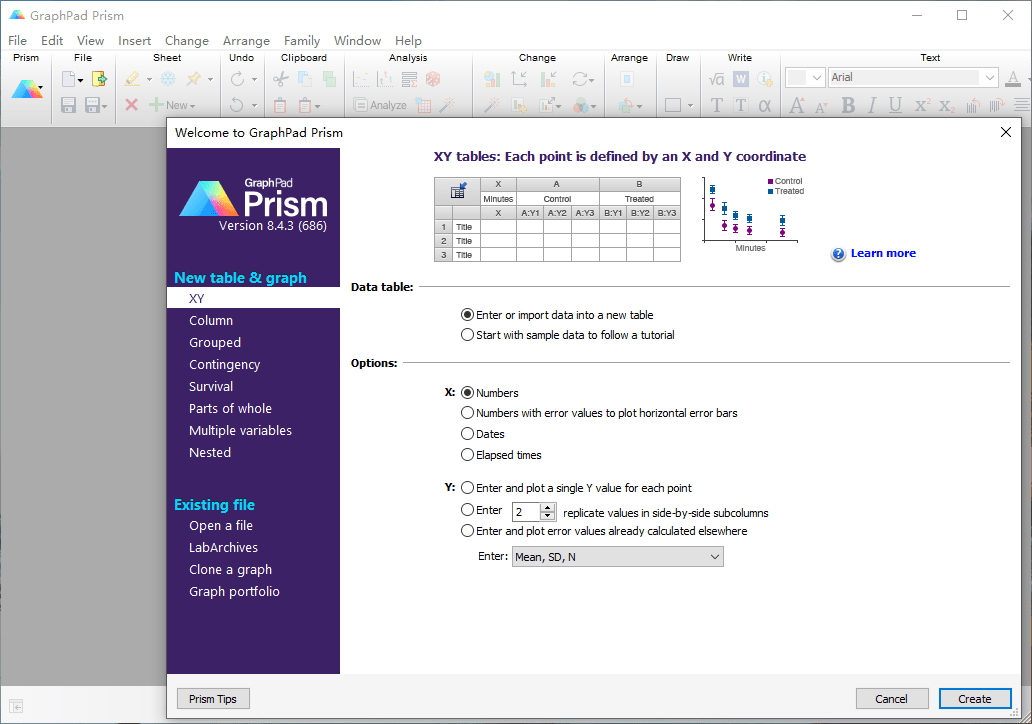Click the pushpin sheet icon
The image size is (1032, 724).
[194, 79]
